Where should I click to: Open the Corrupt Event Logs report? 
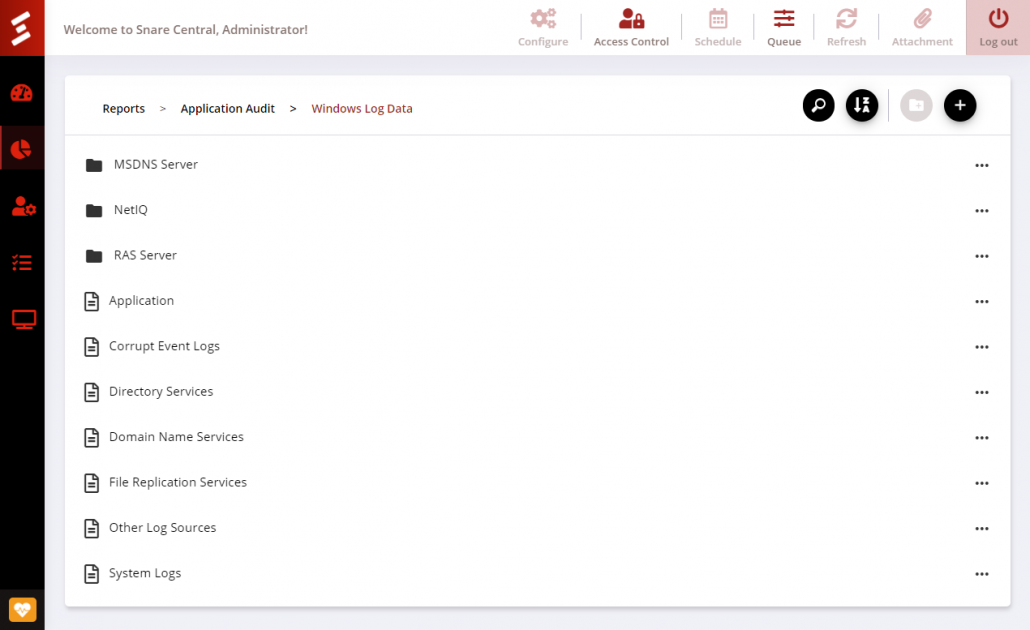(164, 346)
